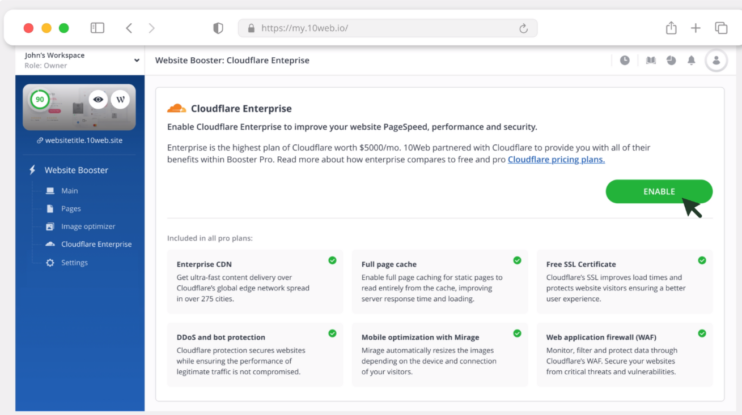Click the PageSpeed score 90 badge
742x415 pixels.
tap(40, 100)
